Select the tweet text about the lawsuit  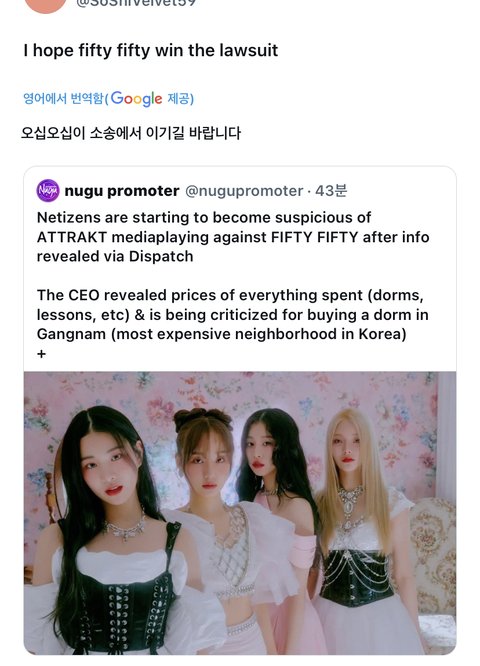tap(150, 51)
